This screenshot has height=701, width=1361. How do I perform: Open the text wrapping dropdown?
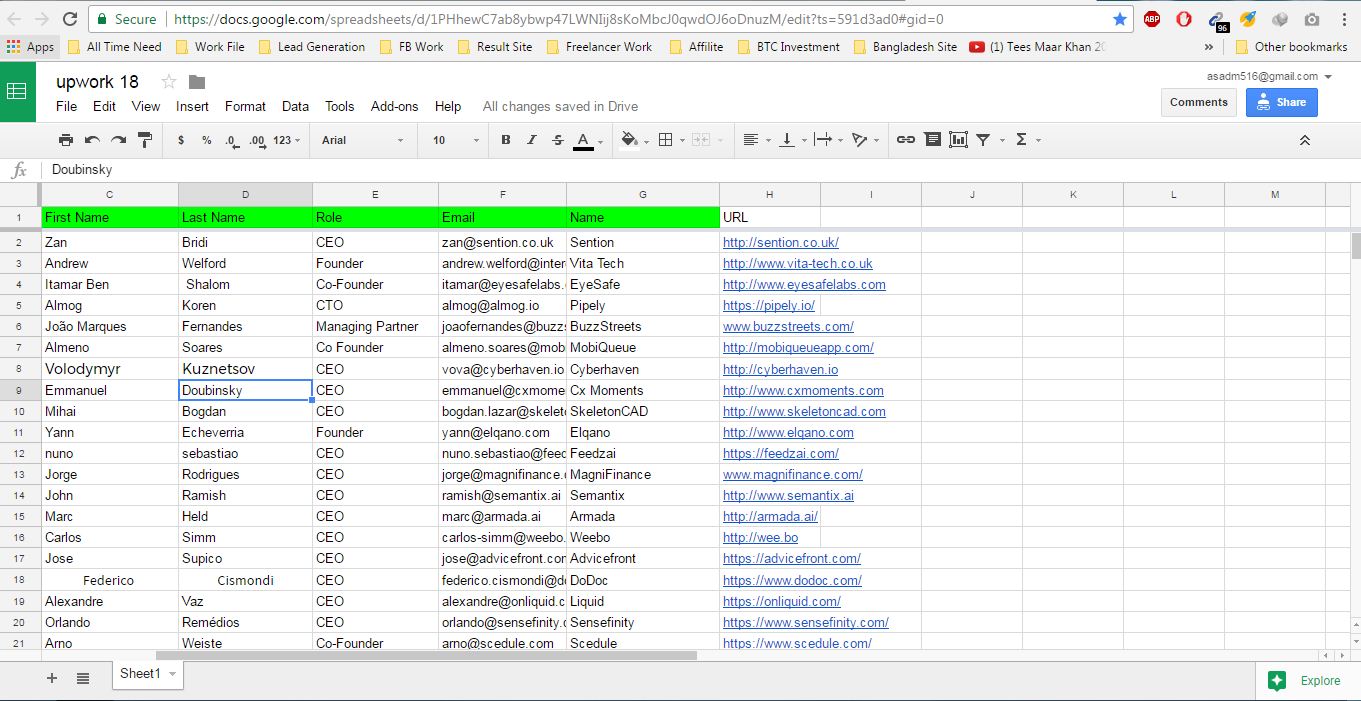[828, 140]
